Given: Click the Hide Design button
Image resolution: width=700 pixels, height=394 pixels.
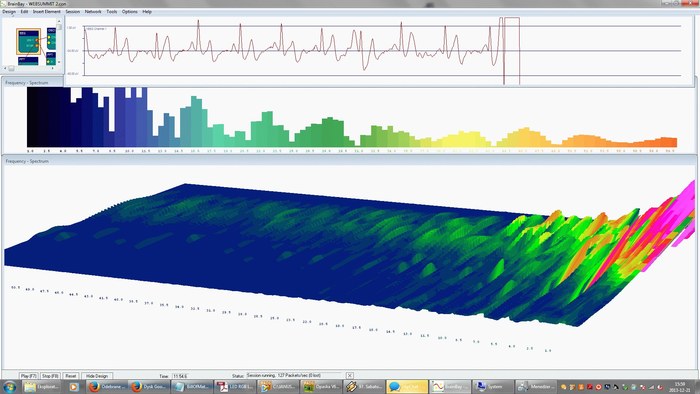Looking at the screenshot, I should (x=97, y=376).
